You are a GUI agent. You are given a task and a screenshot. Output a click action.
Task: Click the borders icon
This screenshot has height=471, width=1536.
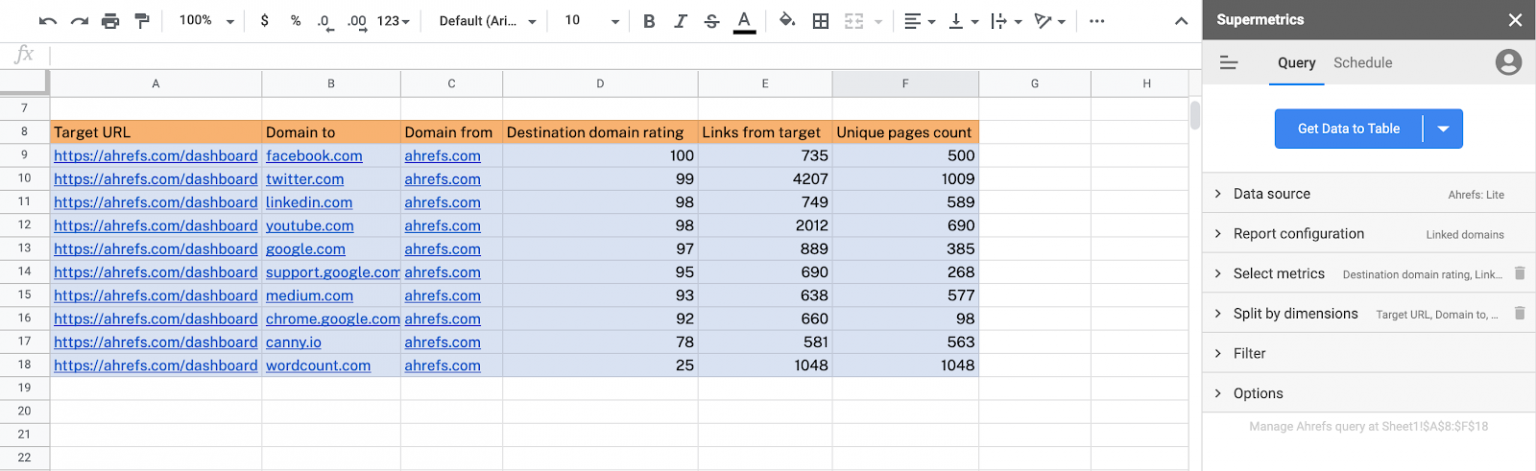(x=820, y=21)
